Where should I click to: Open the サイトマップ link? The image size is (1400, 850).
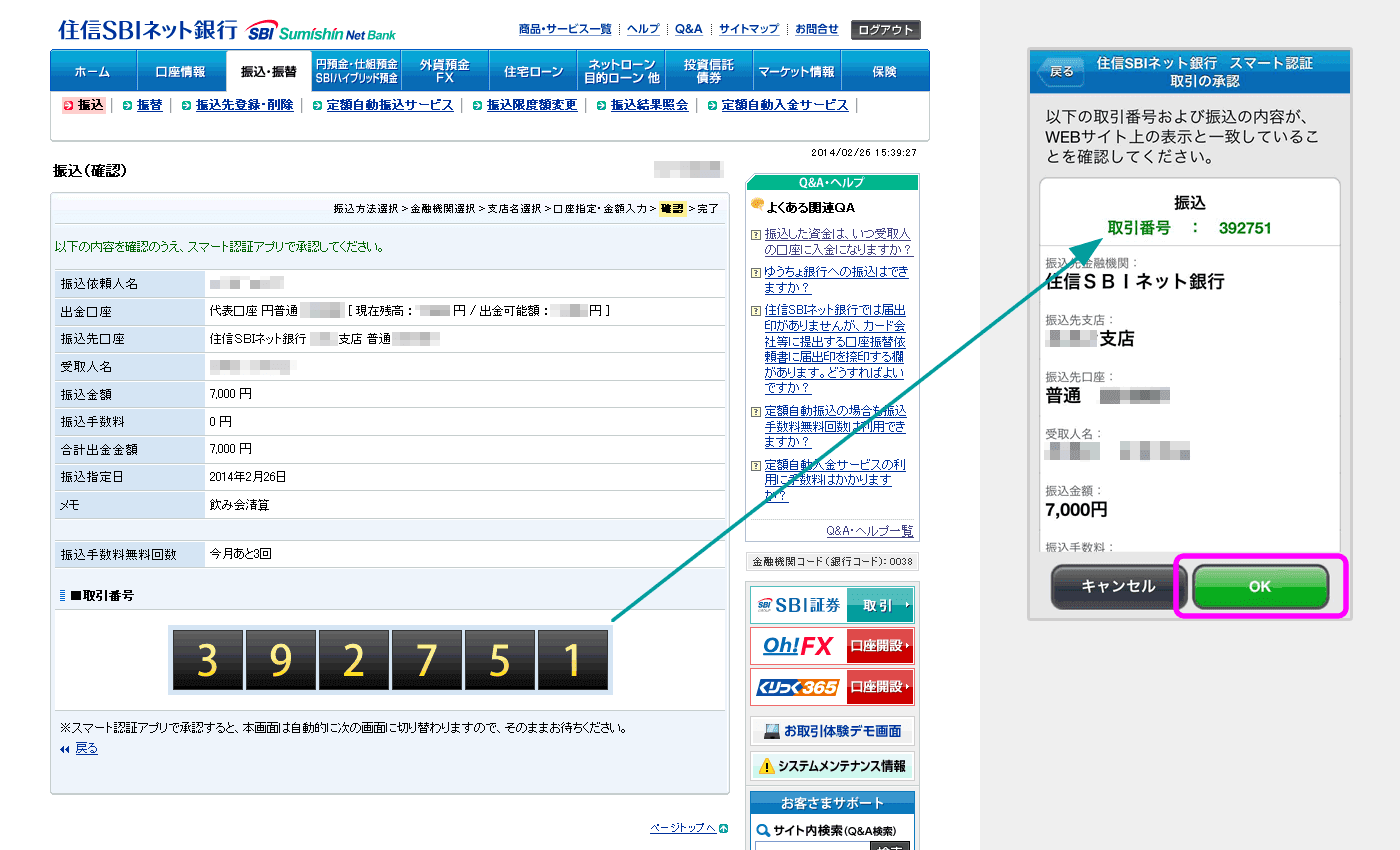click(749, 29)
